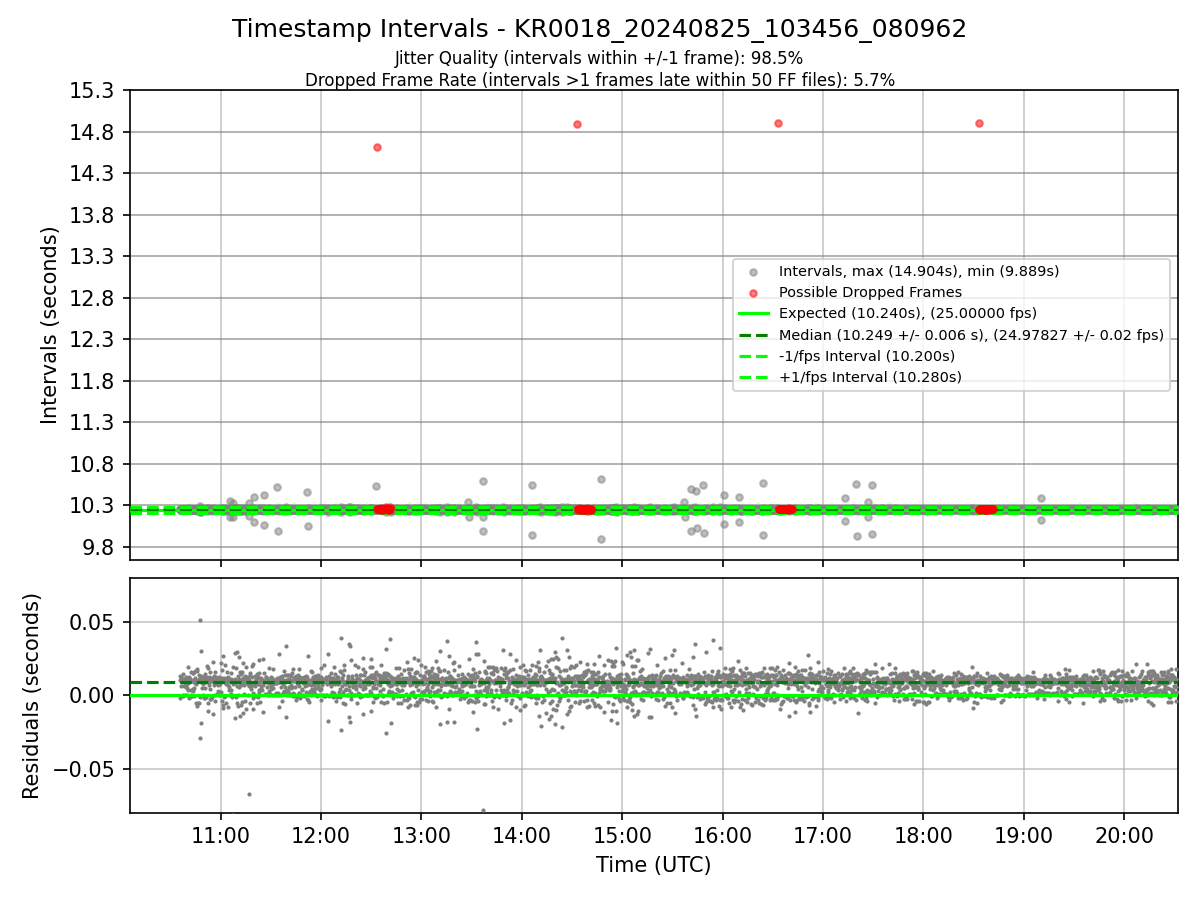Click the plot title 'Timestamp Intervals - KR0018_20240825_103456_080962'
Viewport: 1200px width, 900px height.
tap(599, 29)
